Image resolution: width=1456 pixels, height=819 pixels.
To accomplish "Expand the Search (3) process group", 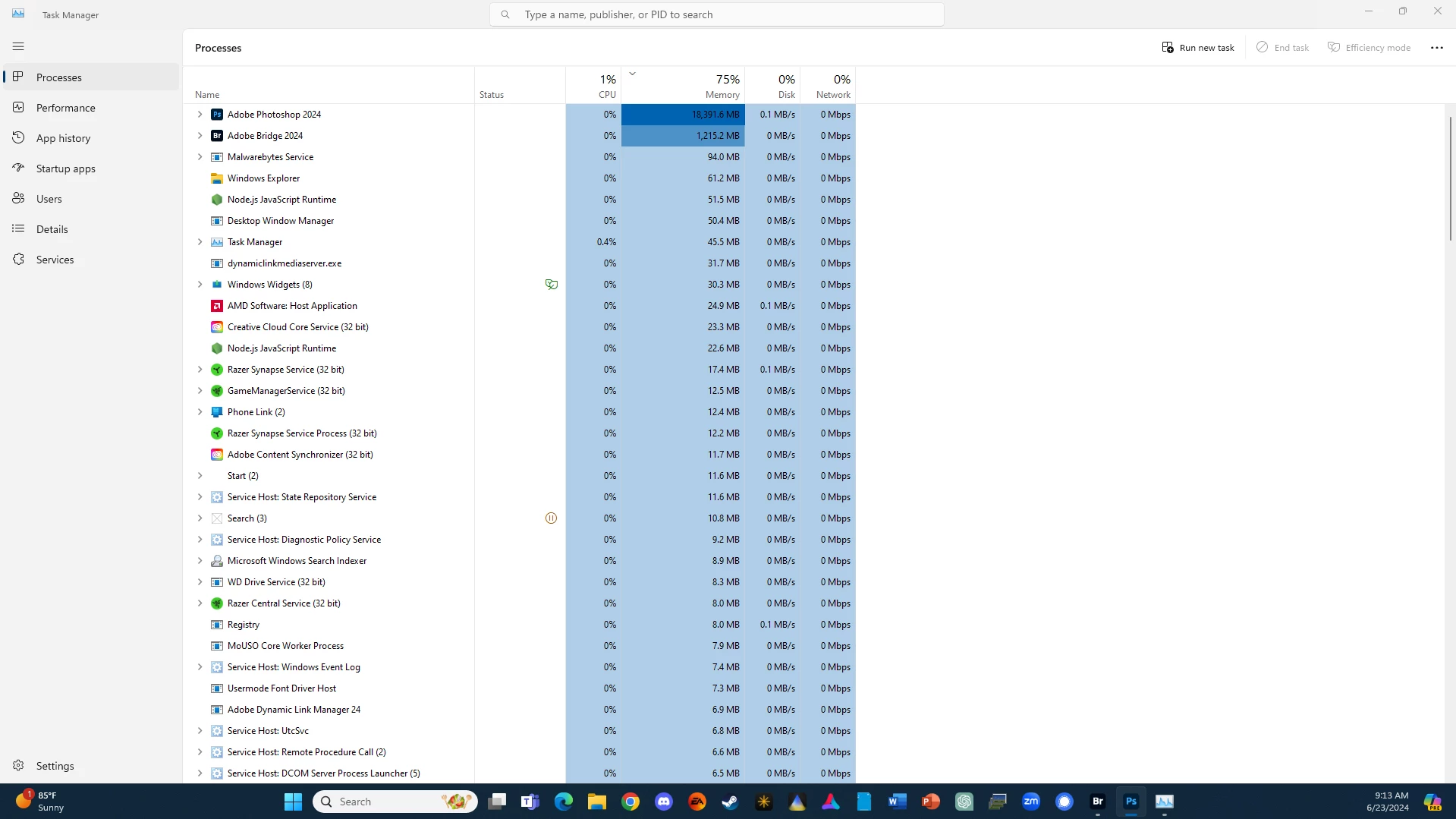I will point(200,518).
